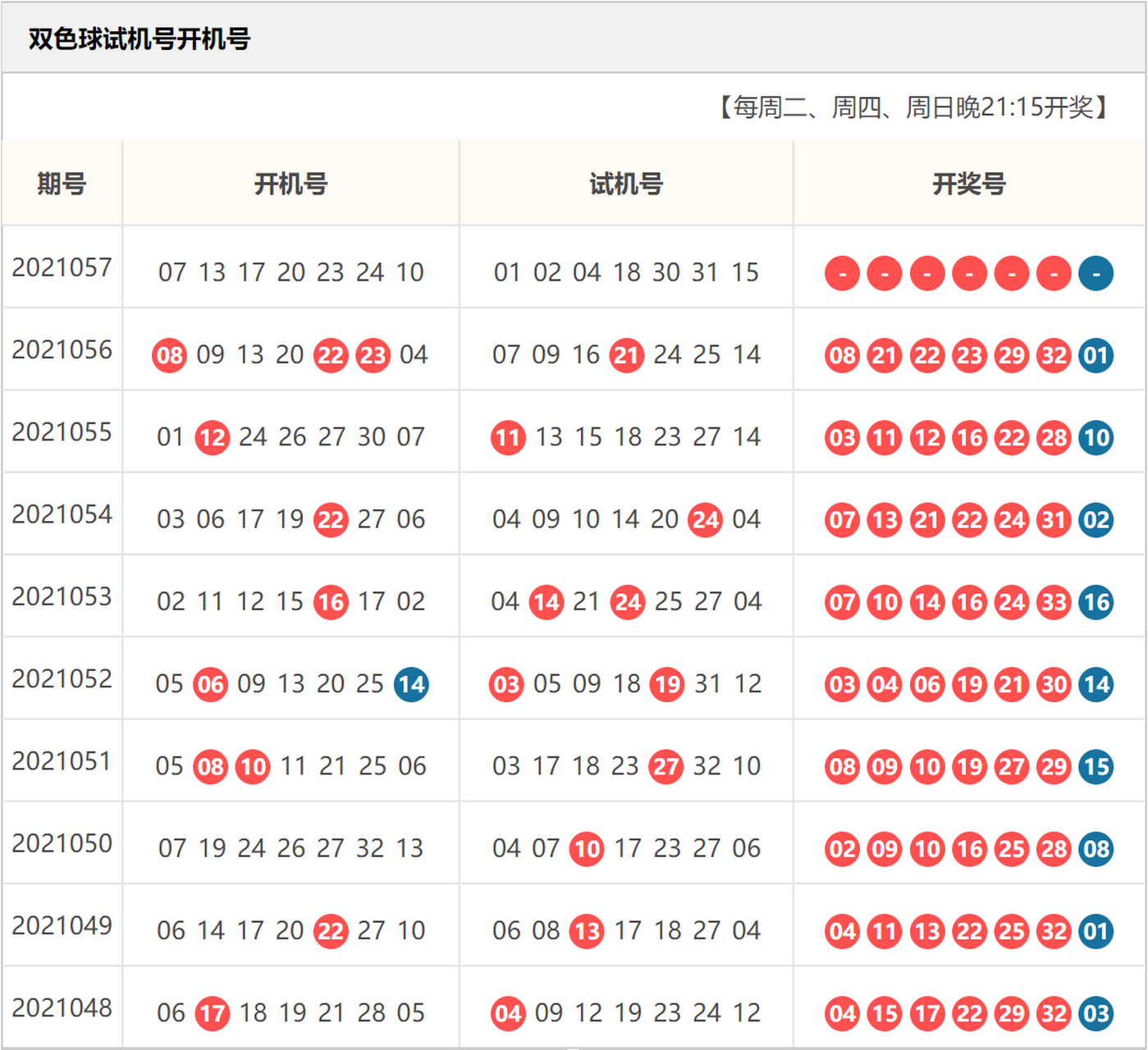The height and width of the screenshot is (1050, 1148).
Task: Click red ball 14 in 2021053 试机号
Action: [547, 602]
